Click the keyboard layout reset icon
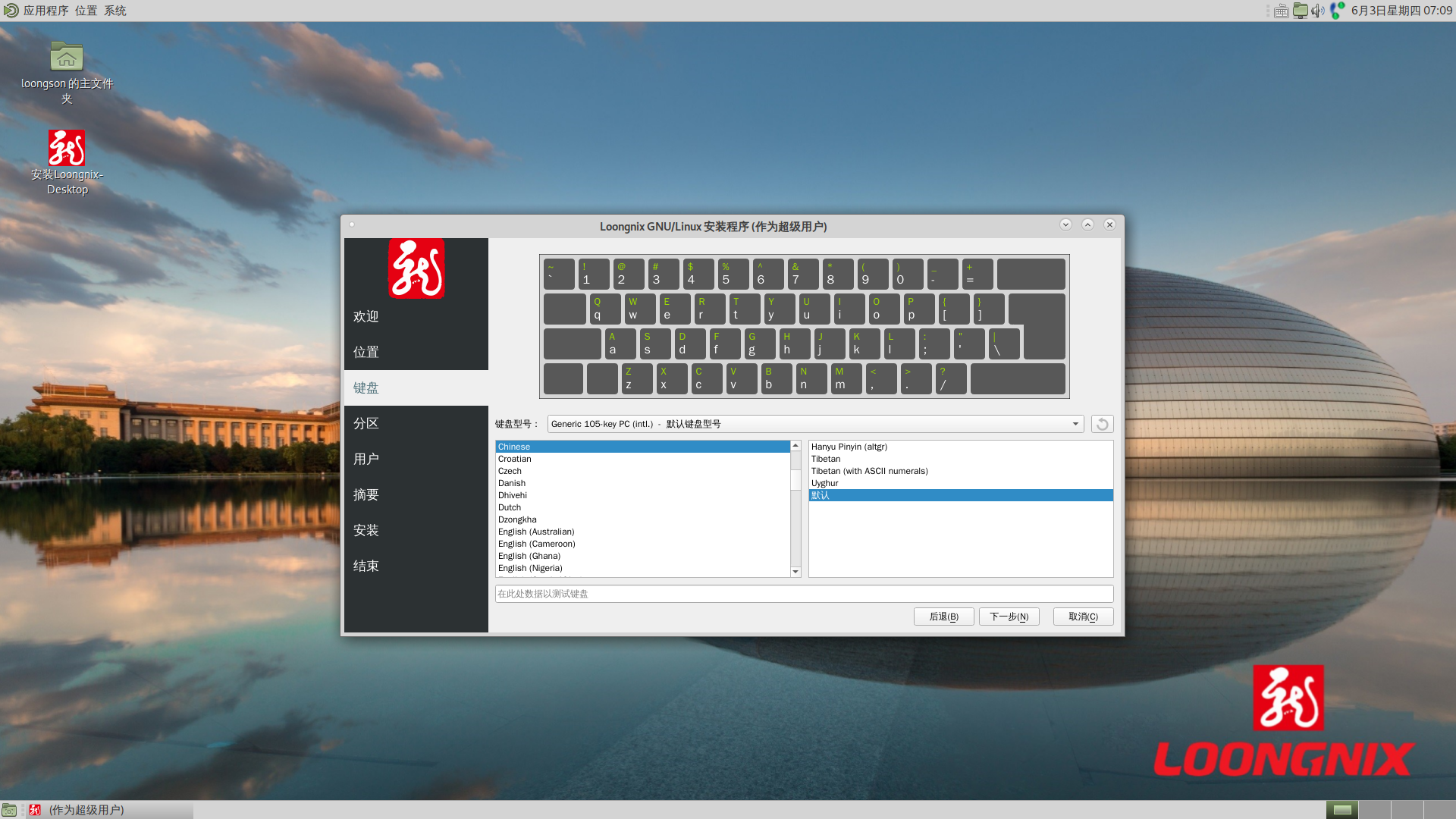 pyautogui.click(x=1102, y=424)
